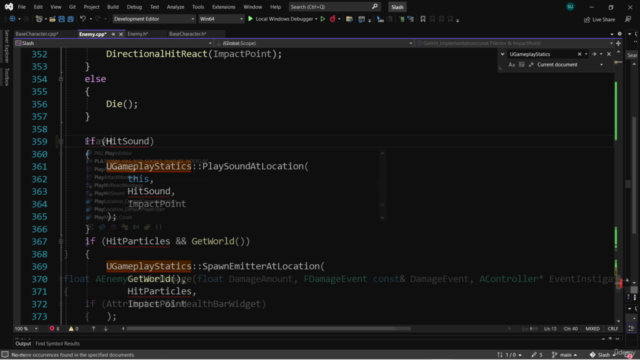Collapse if HitParticles block at line 367
Screen dimensions: 640x360
(61, 241)
